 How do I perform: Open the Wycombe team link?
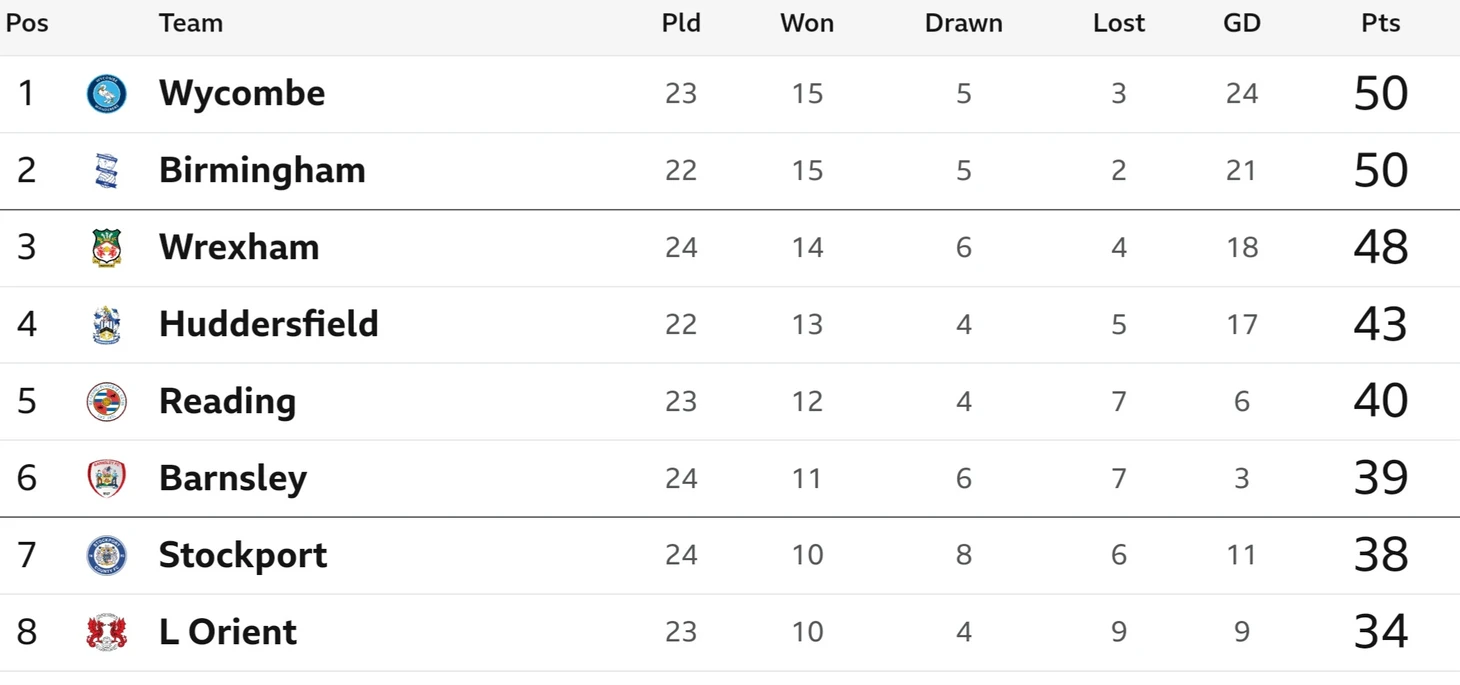[242, 93]
